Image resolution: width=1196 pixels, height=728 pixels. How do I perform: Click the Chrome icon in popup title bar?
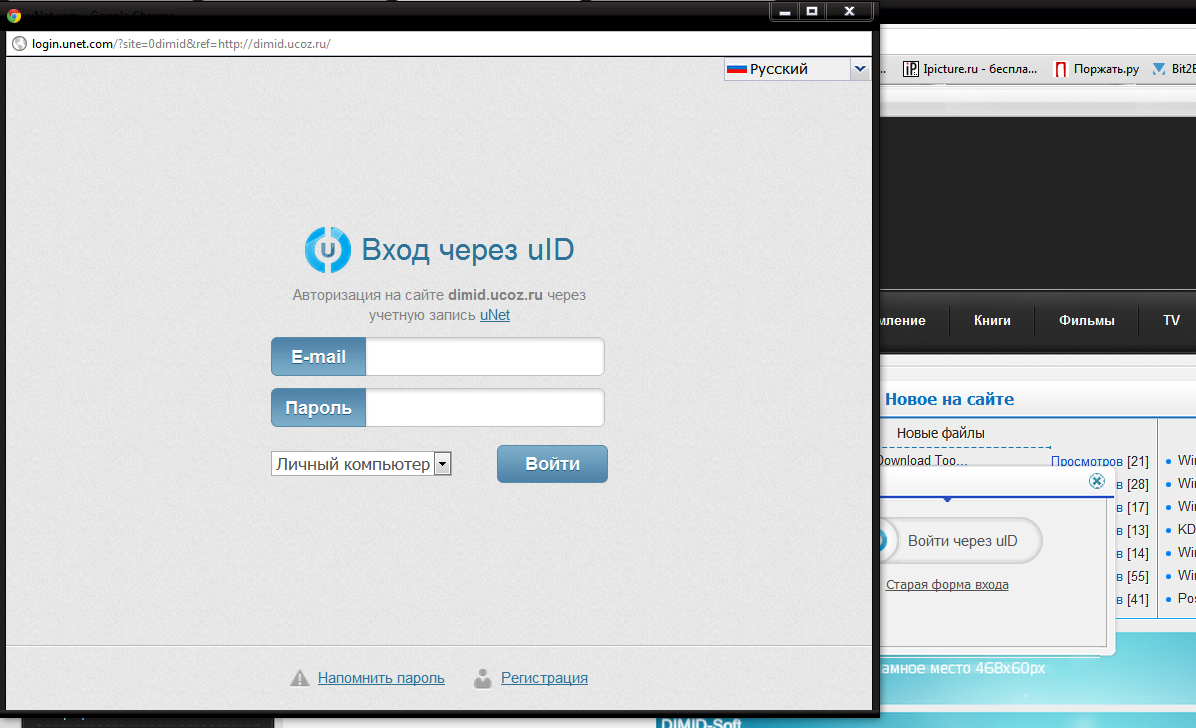pyautogui.click(x=14, y=14)
